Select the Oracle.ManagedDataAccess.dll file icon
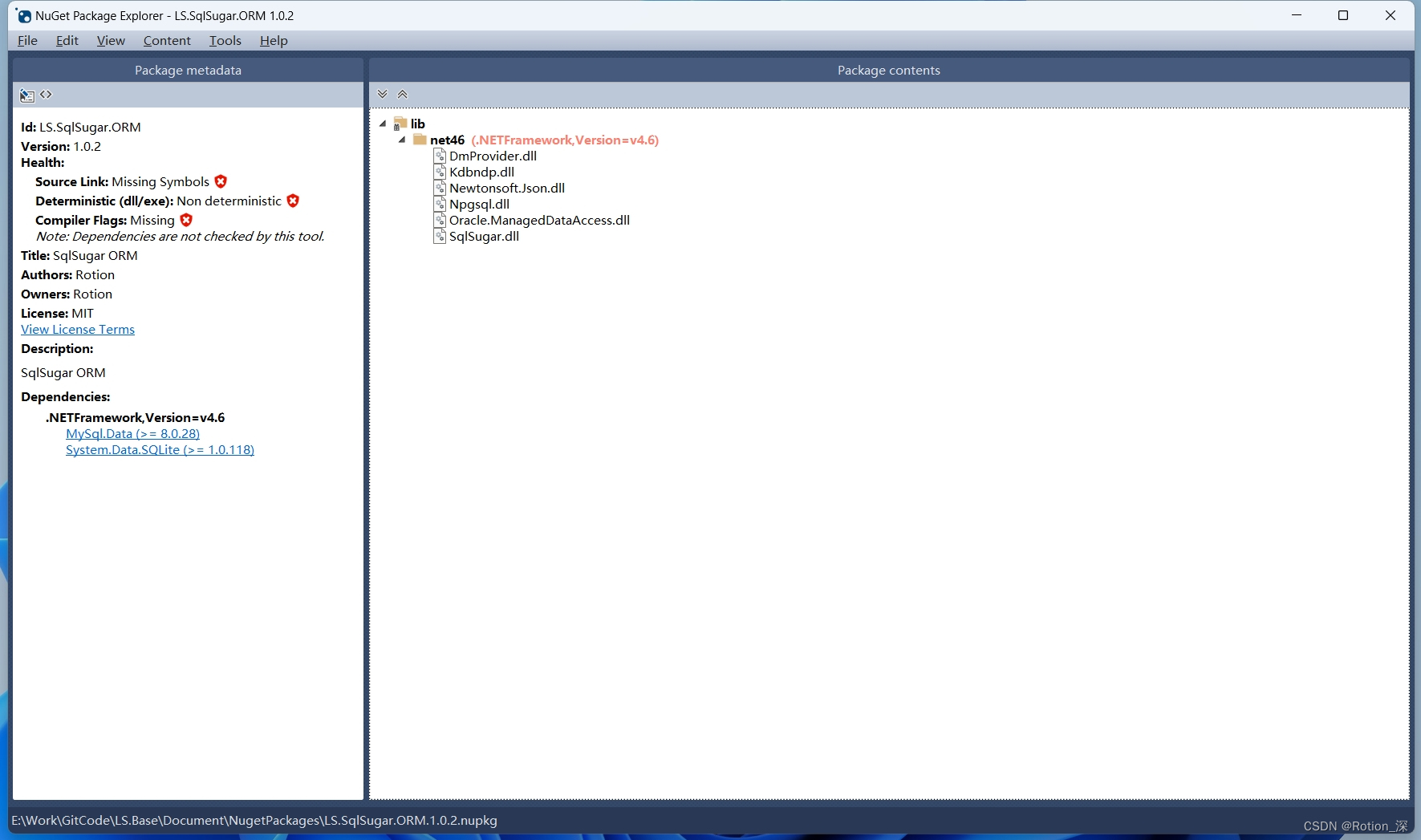The image size is (1421, 840). [440, 220]
